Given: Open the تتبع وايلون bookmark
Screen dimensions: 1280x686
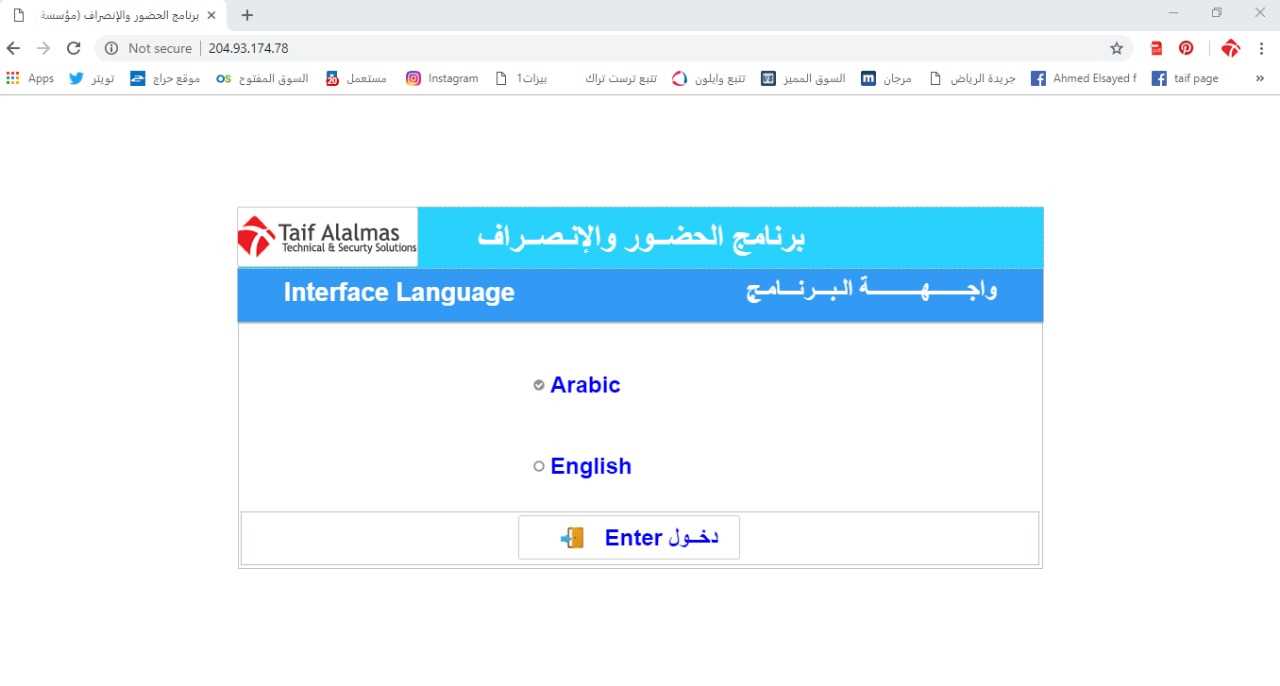Looking at the screenshot, I should click(x=709, y=78).
